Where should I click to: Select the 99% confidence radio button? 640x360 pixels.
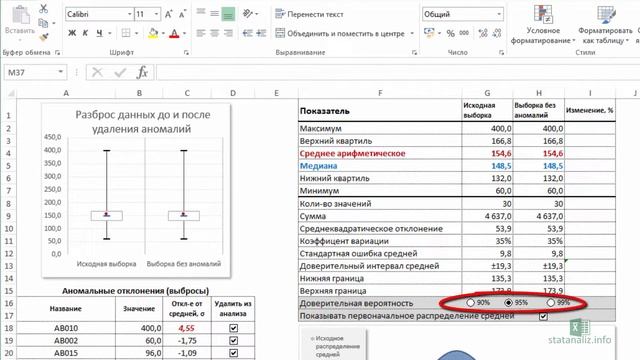click(551, 303)
